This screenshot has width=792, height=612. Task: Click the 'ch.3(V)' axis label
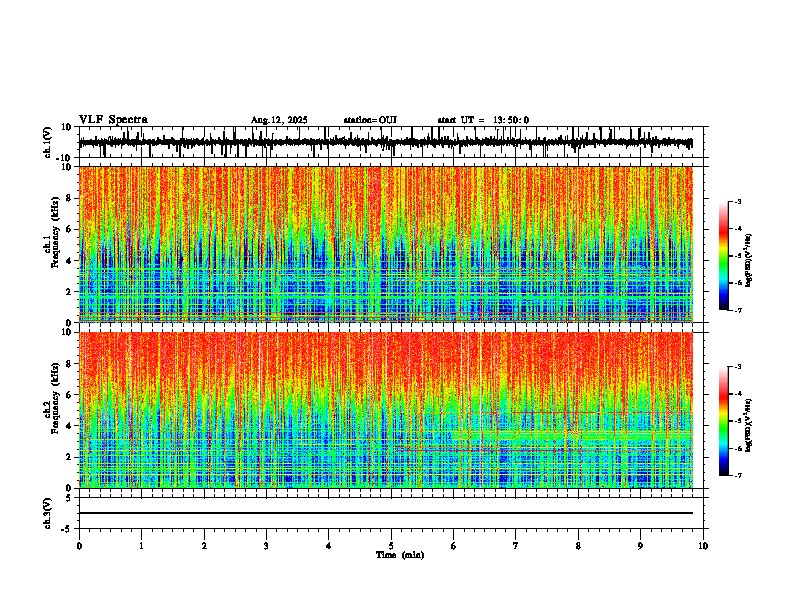[x=48, y=513]
